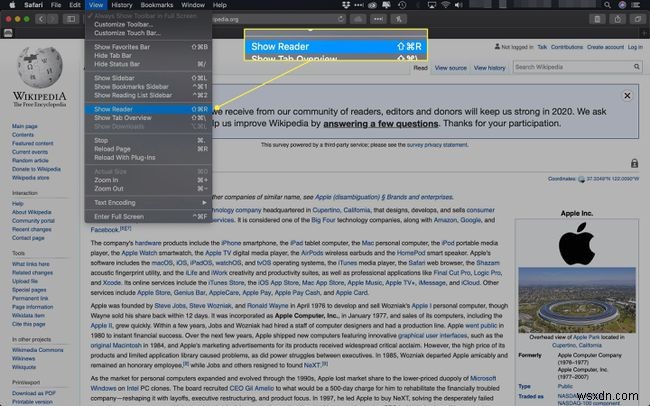Choose Zoom In from View menu

coord(148,180)
